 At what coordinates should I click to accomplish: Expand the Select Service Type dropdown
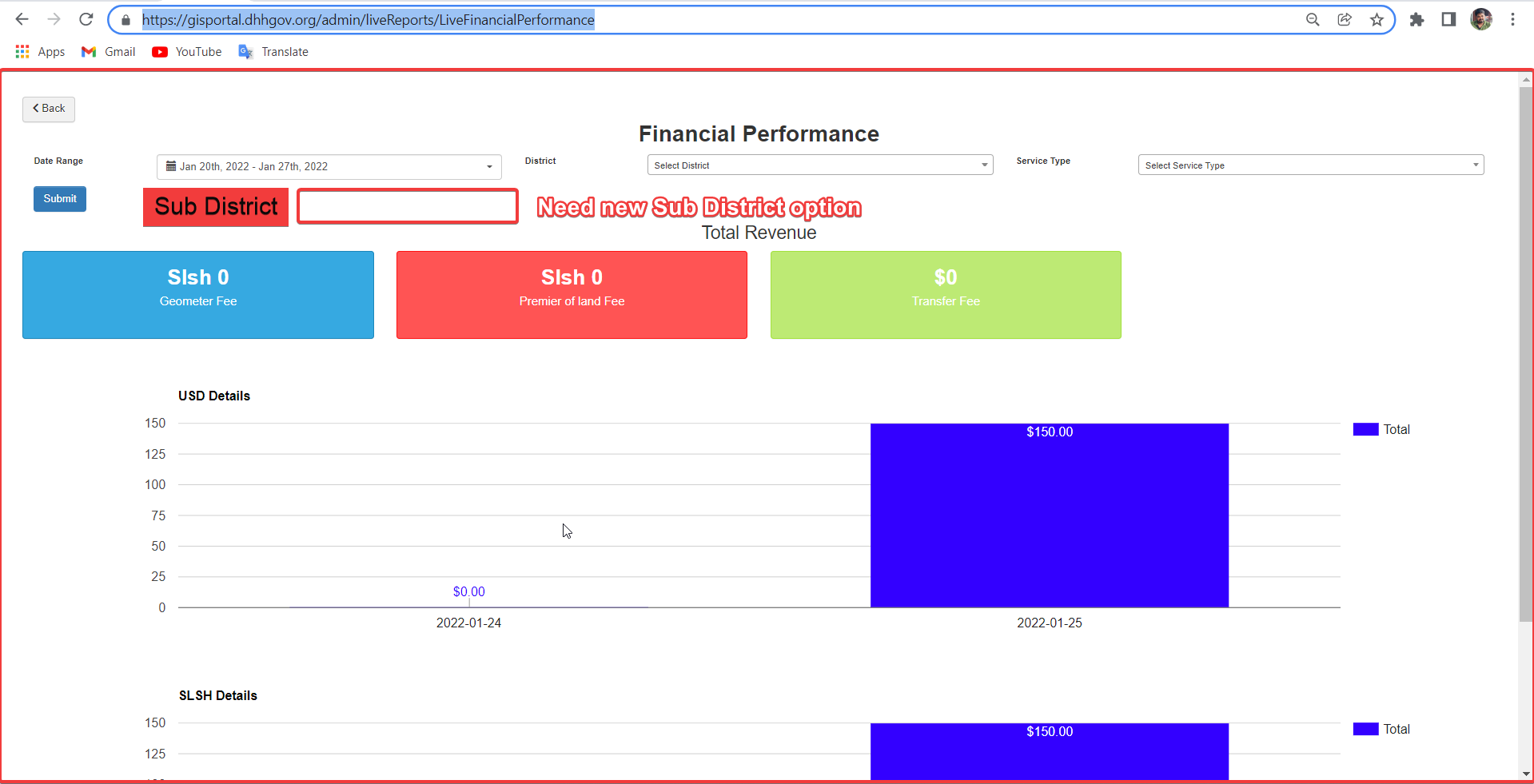point(1311,165)
